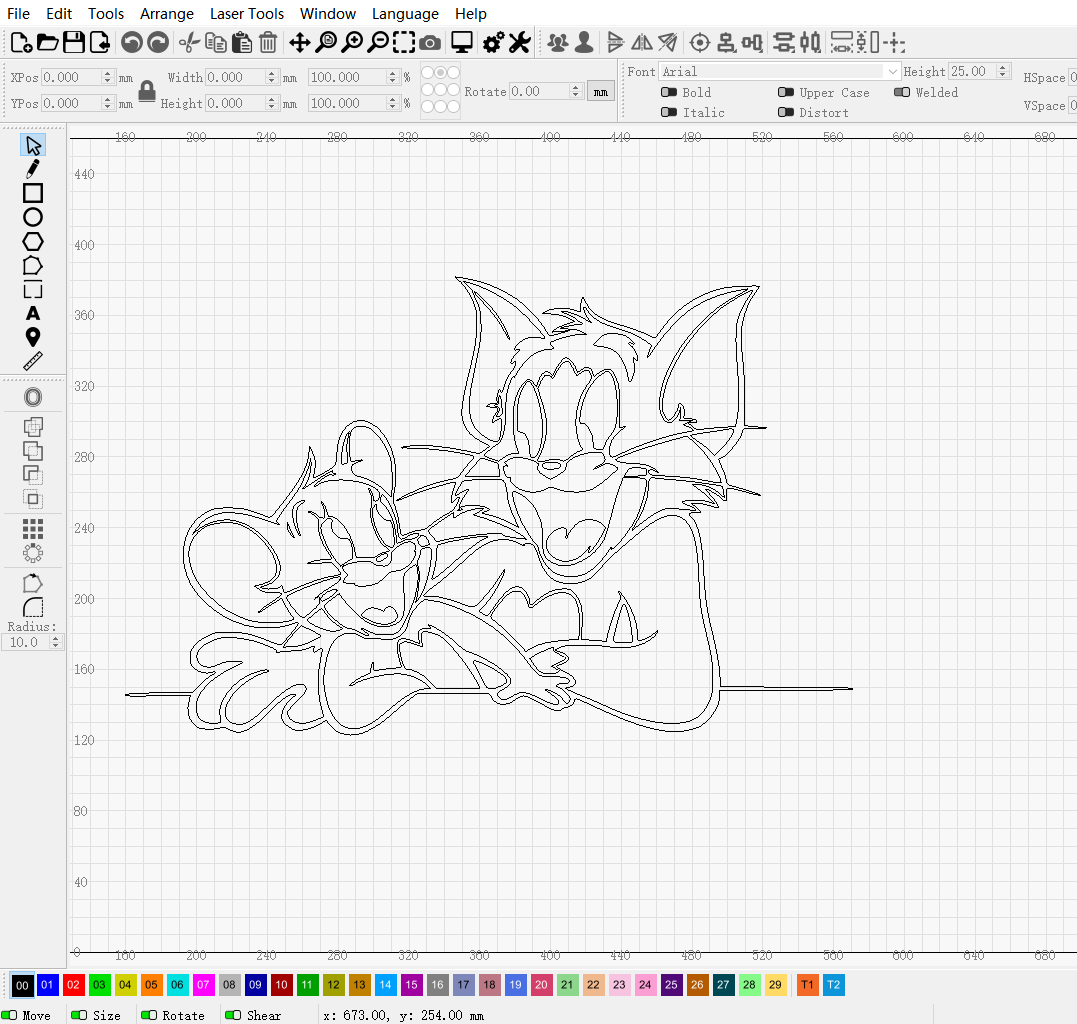Click the zoom in magnifier icon
1077x1024 pixels.
350,42
